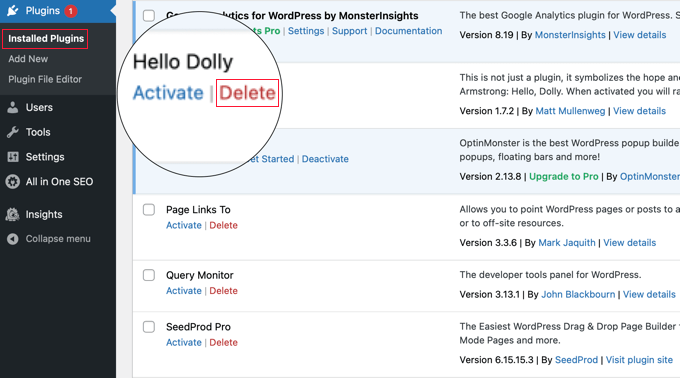The width and height of the screenshot is (680, 378).
Task: Click the Version 1.7.2 text
Action: [487, 111]
